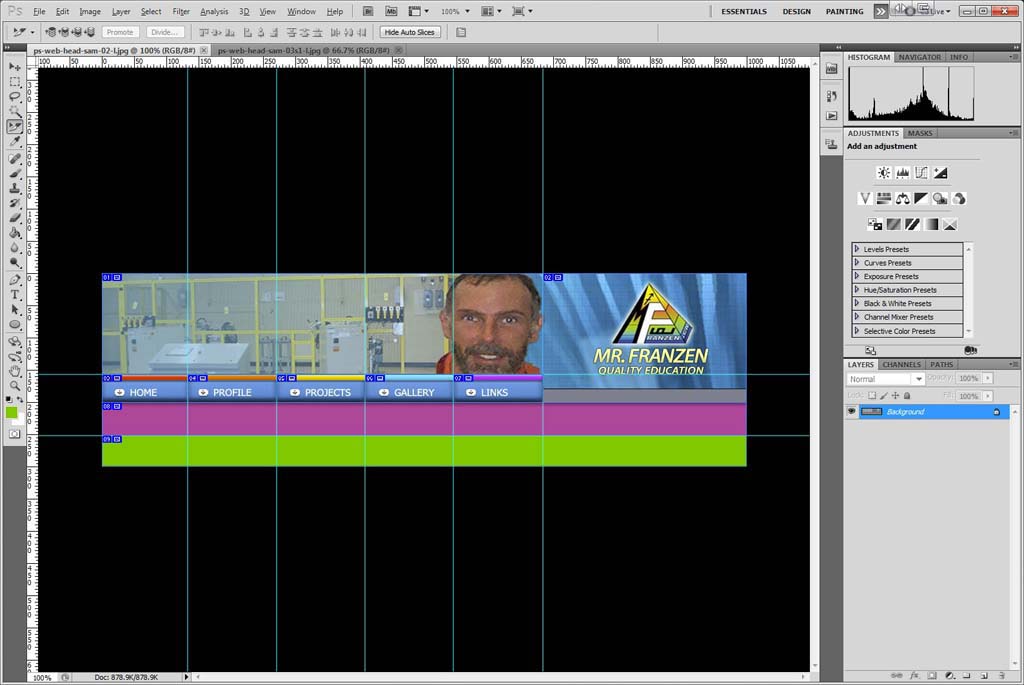Toggle lock position
The height and width of the screenshot is (685, 1024).
895,396
